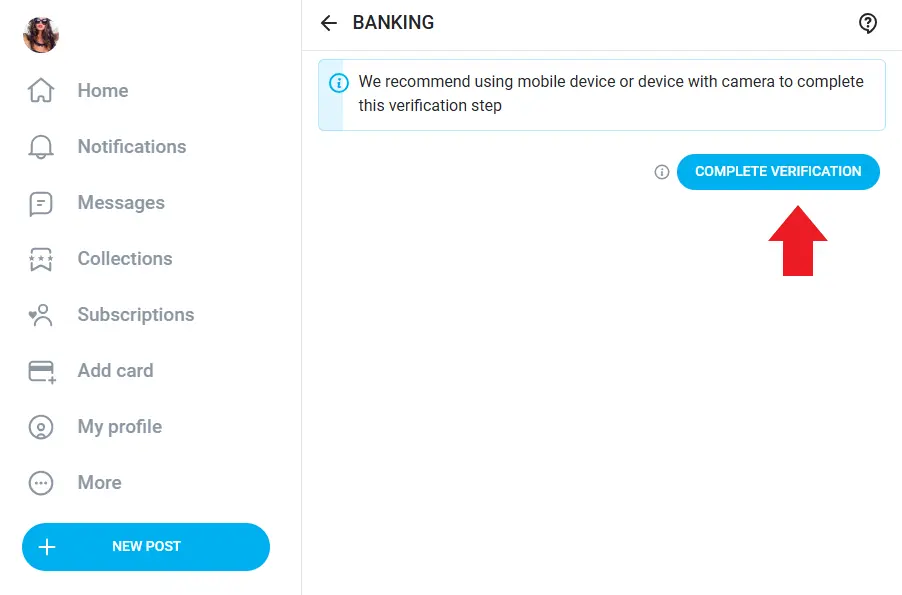Image resolution: width=902 pixels, height=595 pixels.
Task: Click the New Post button
Action: click(146, 546)
